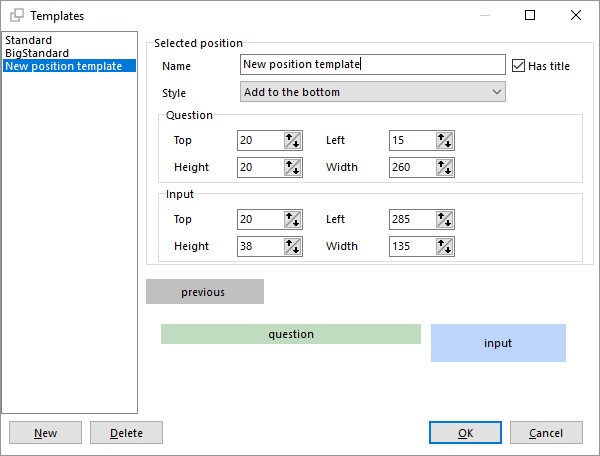Viewport: 600px width, 456px height.
Task: Click spinner icon of Input Width field
Action: pyautogui.click(x=445, y=246)
